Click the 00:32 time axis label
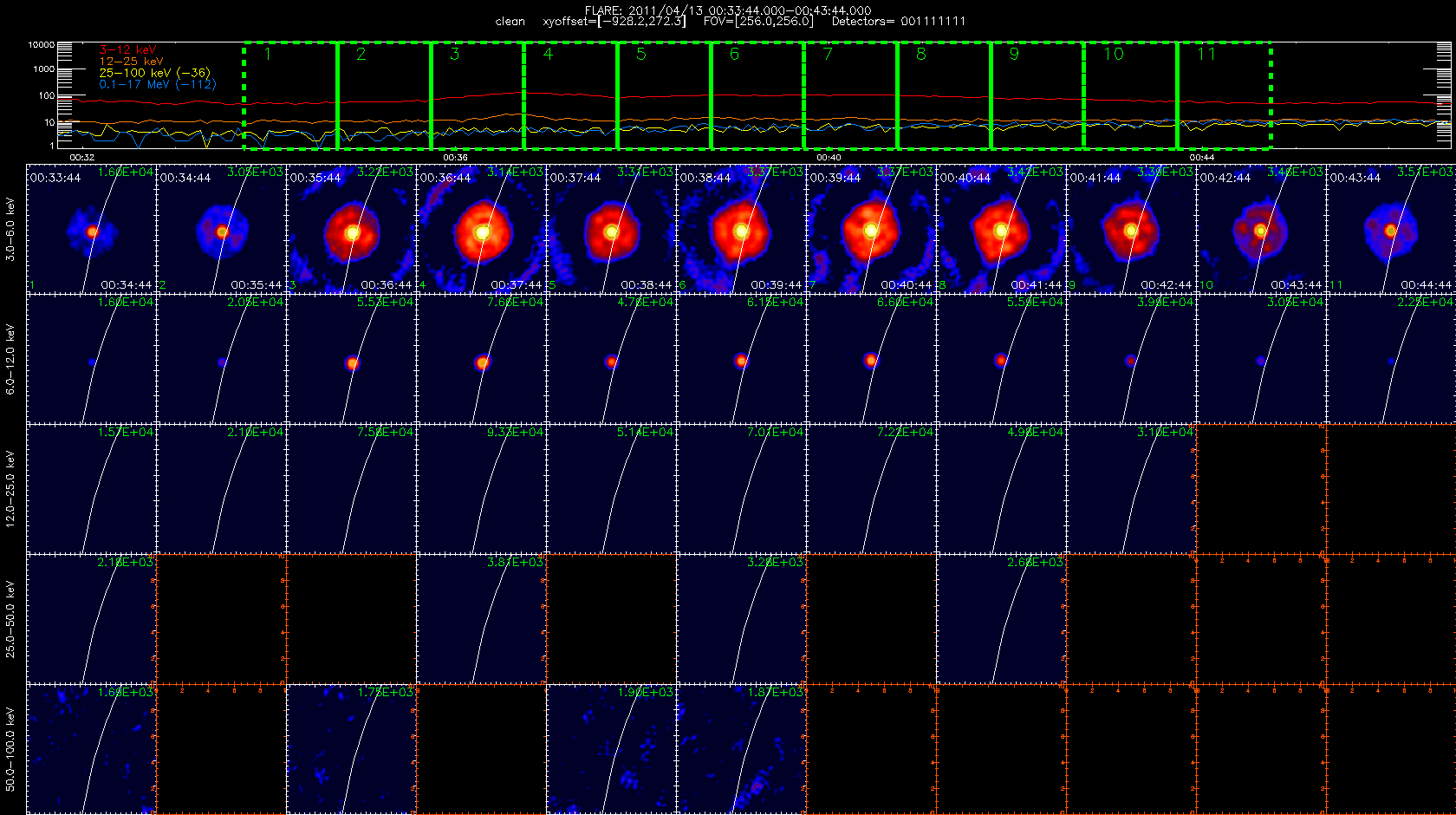 (81, 158)
